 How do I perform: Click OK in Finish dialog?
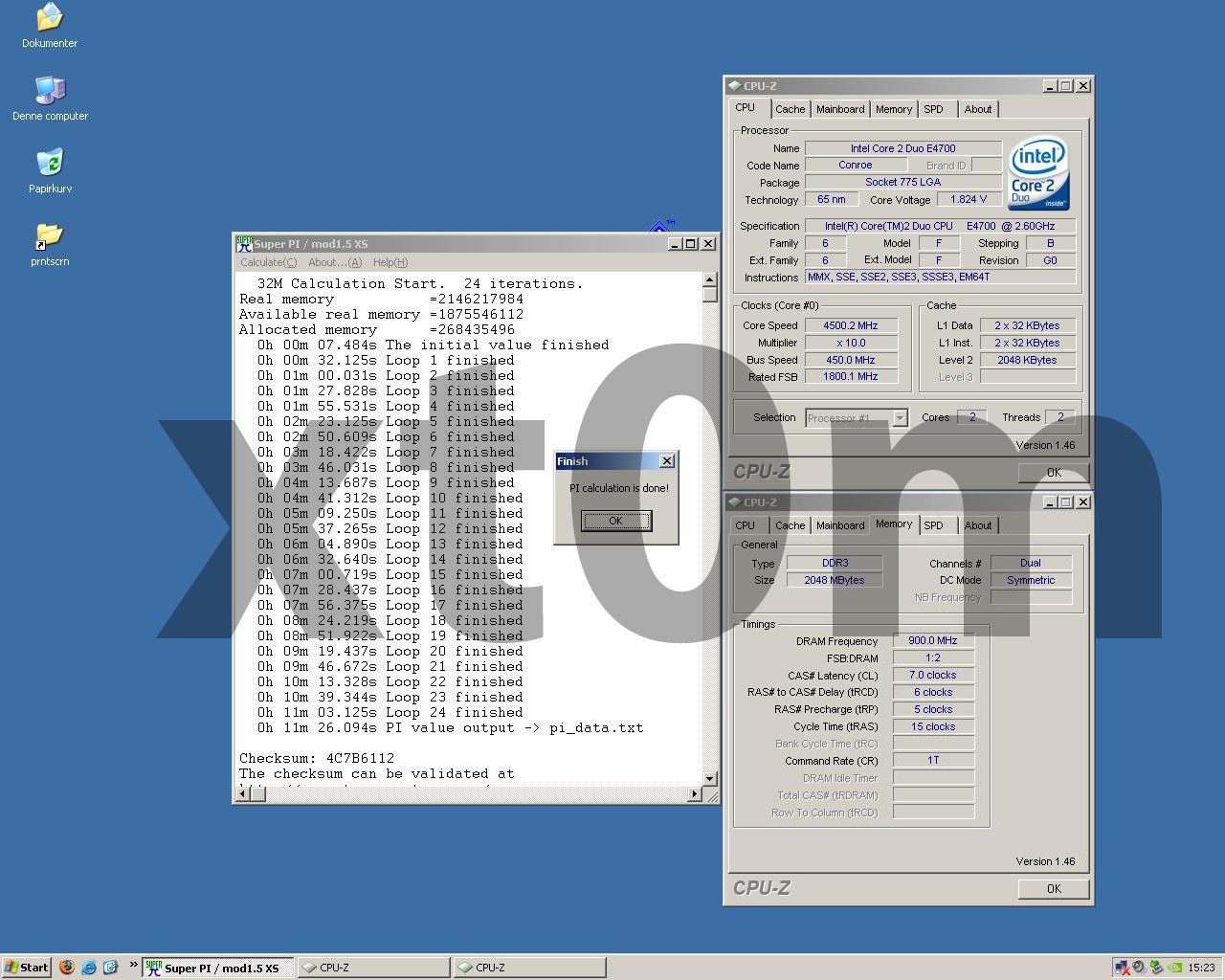click(x=616, y=521)
